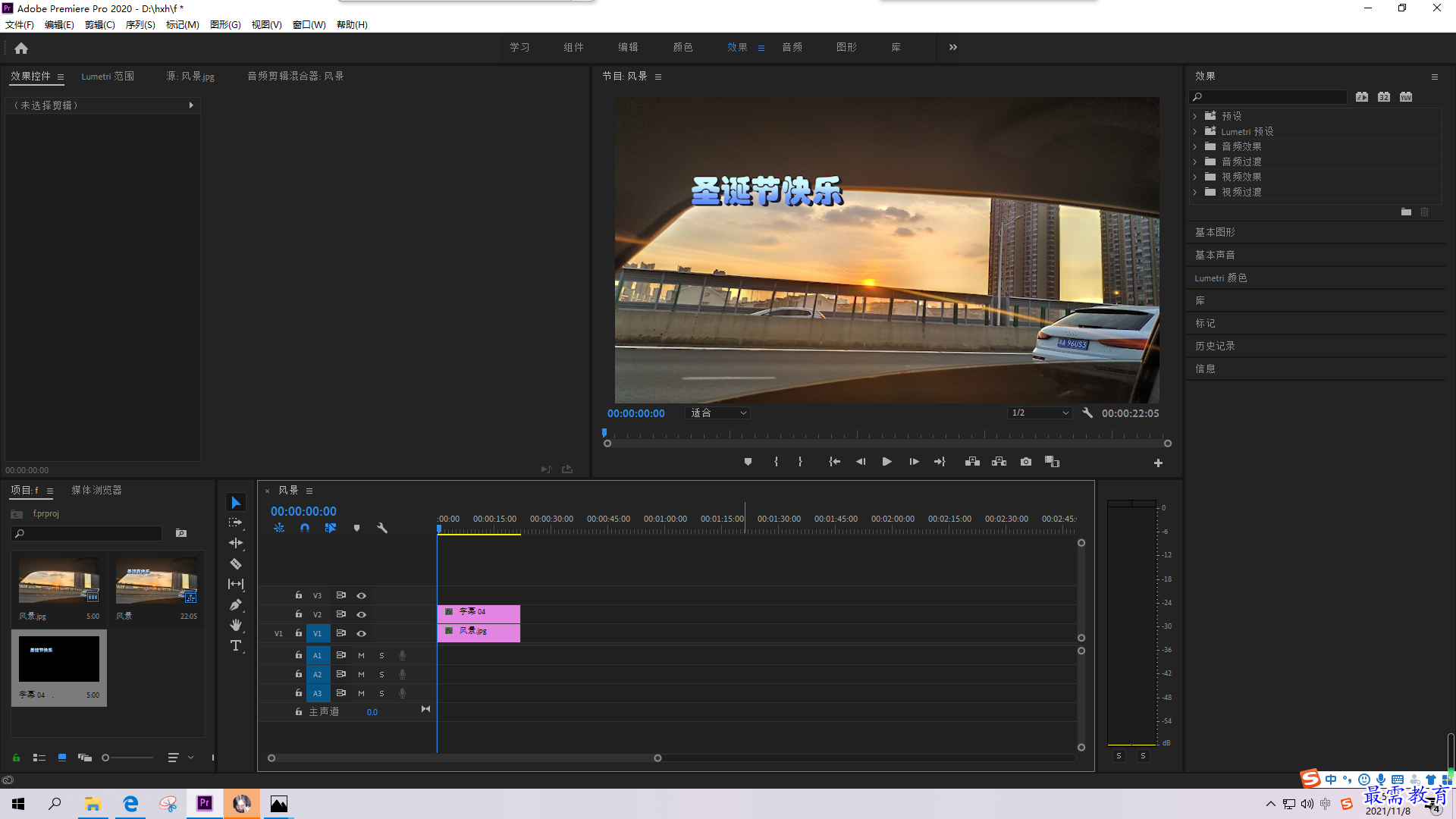1456x819 pixels.
Task: Add marker in program monitor
Action: click(748, 462)
